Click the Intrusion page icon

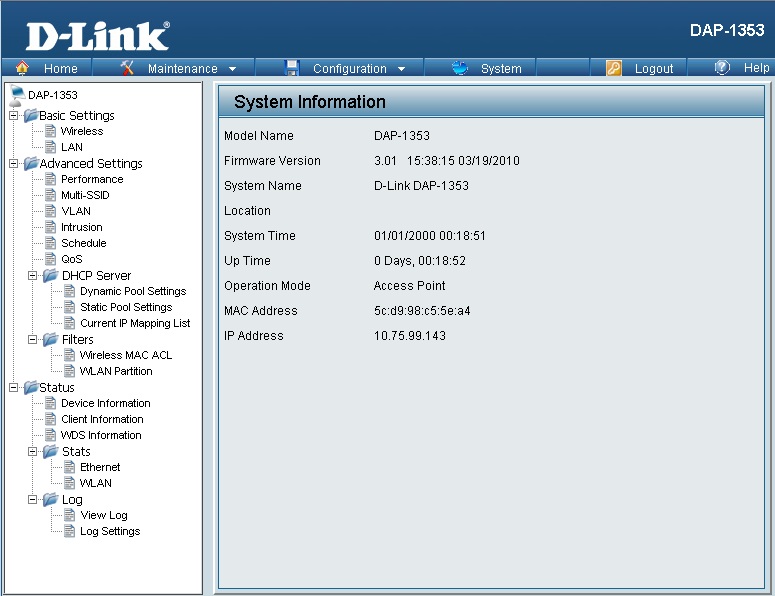tap(50, 227)
